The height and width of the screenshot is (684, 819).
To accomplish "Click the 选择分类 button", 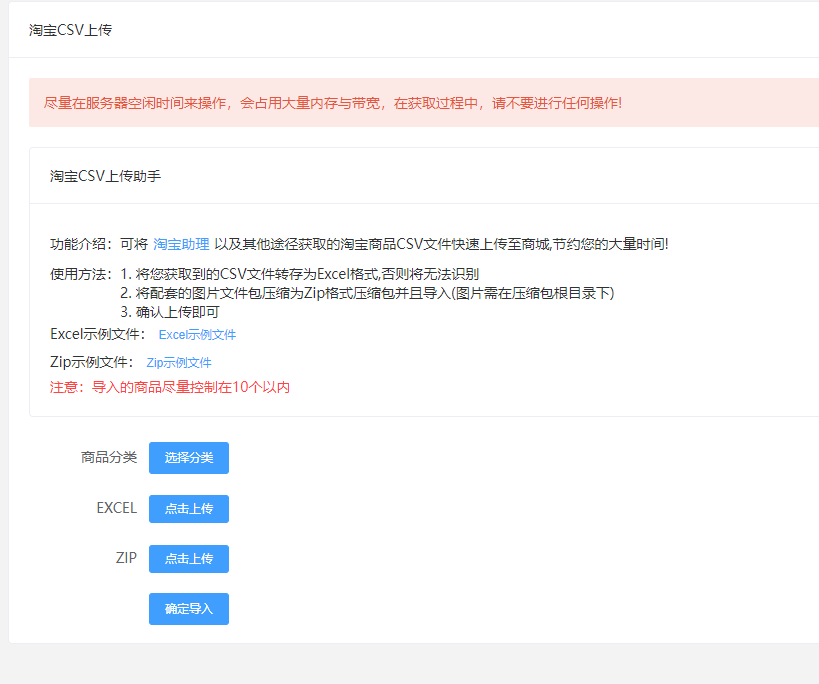I will pyautogui.click(x=189, y=458).
